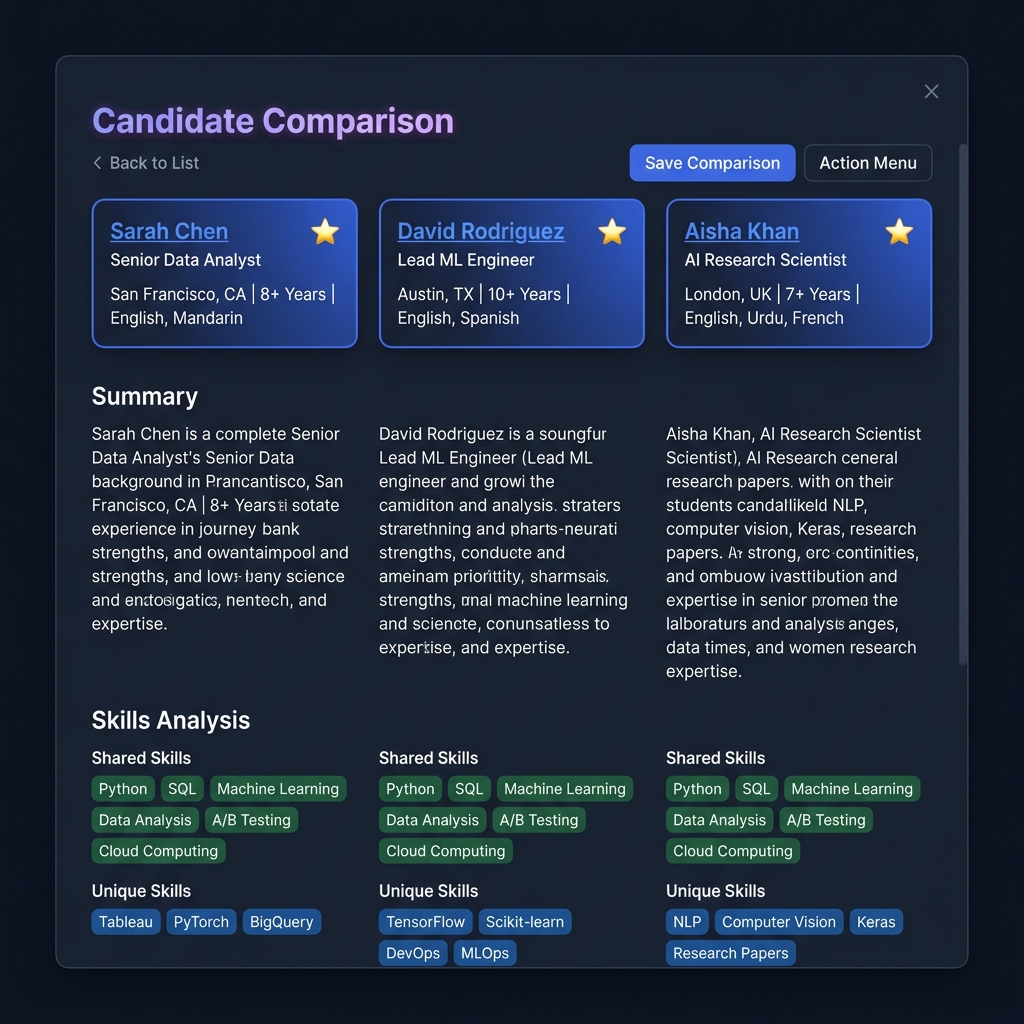This screenshot has height=1024, width=1024.
Task: Select Cloud Computing under David Rodriguez's shared skills
Action: pyautogui.click(x=445, y=851)
